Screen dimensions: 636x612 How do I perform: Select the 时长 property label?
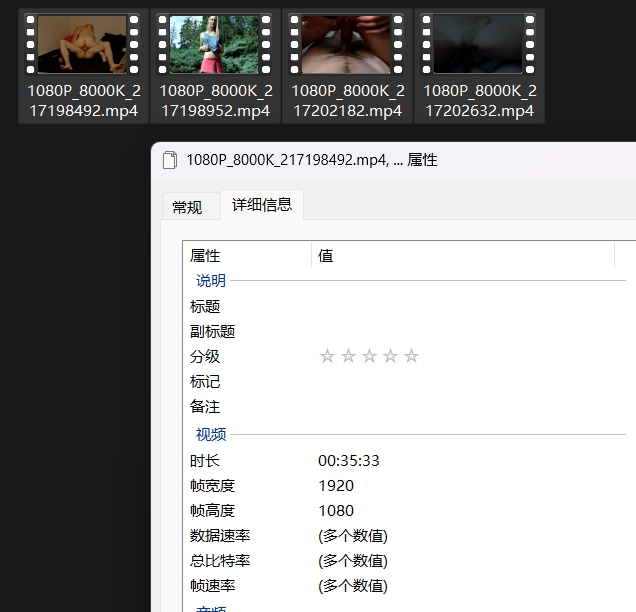pos(205,461)
